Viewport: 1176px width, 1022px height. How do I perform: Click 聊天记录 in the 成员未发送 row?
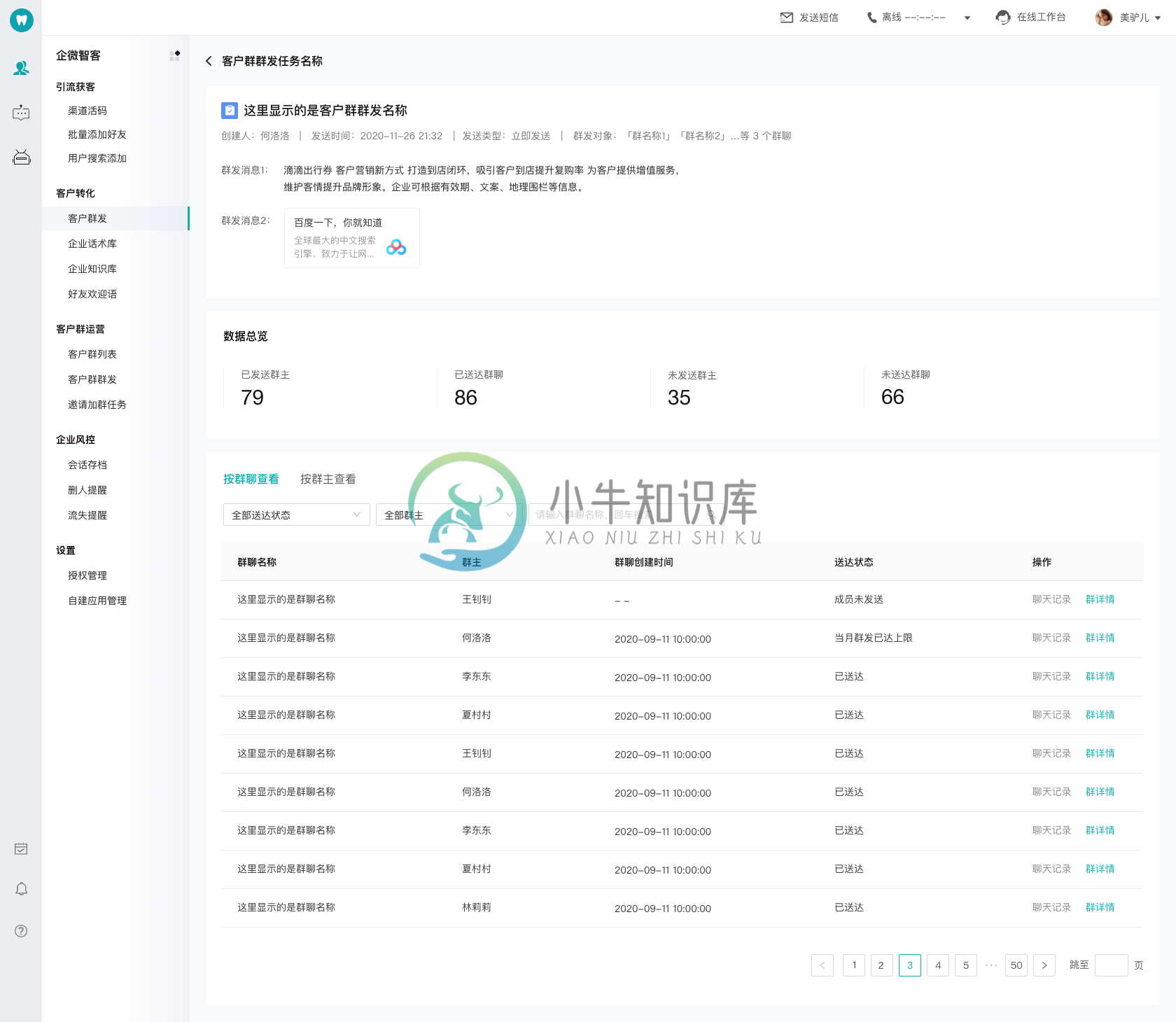[1051, 599]
